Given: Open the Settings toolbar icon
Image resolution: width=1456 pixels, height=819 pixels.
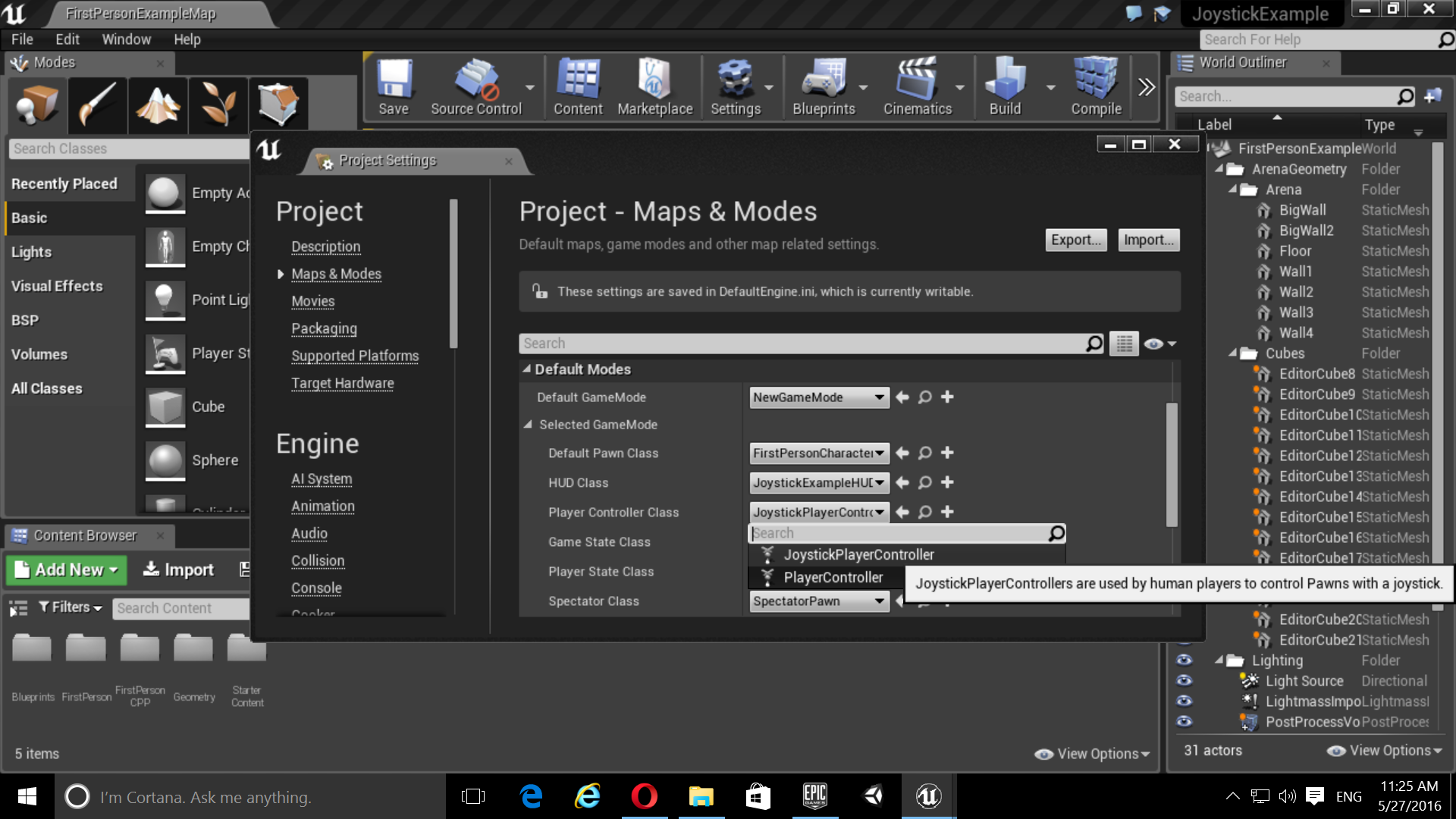Looking at the screenshot, I should coord(735,87).
